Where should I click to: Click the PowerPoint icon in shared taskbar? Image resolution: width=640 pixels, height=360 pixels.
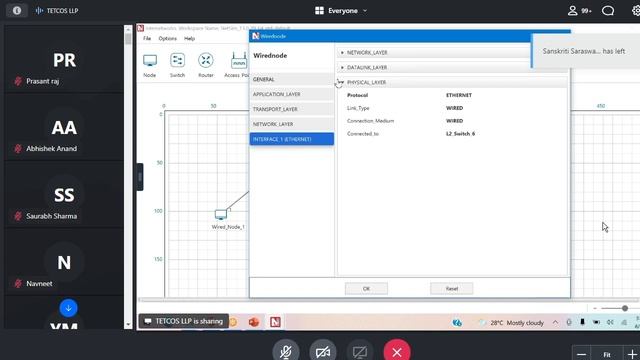pyautogui.click(x=254, y=322)
